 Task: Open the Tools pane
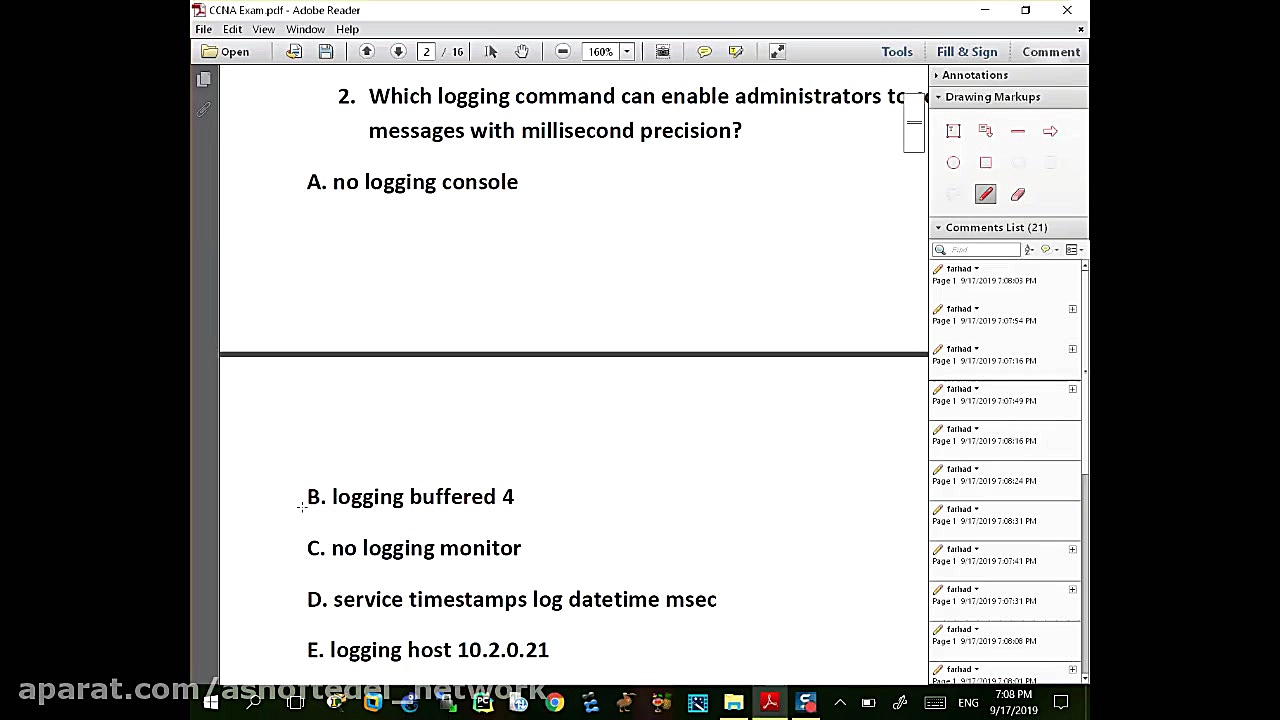[897, 52]
